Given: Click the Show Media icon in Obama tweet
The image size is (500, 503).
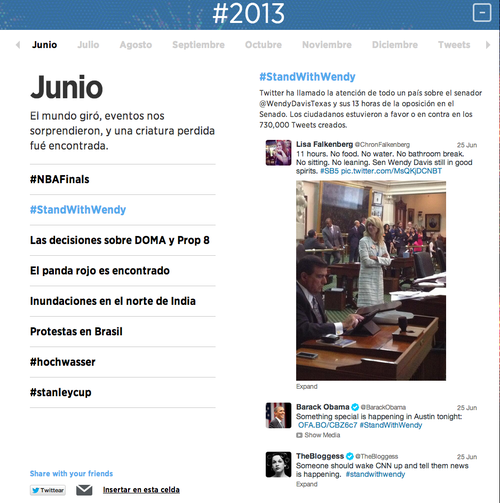Looking at the screenshot, I should click(299, 435).
